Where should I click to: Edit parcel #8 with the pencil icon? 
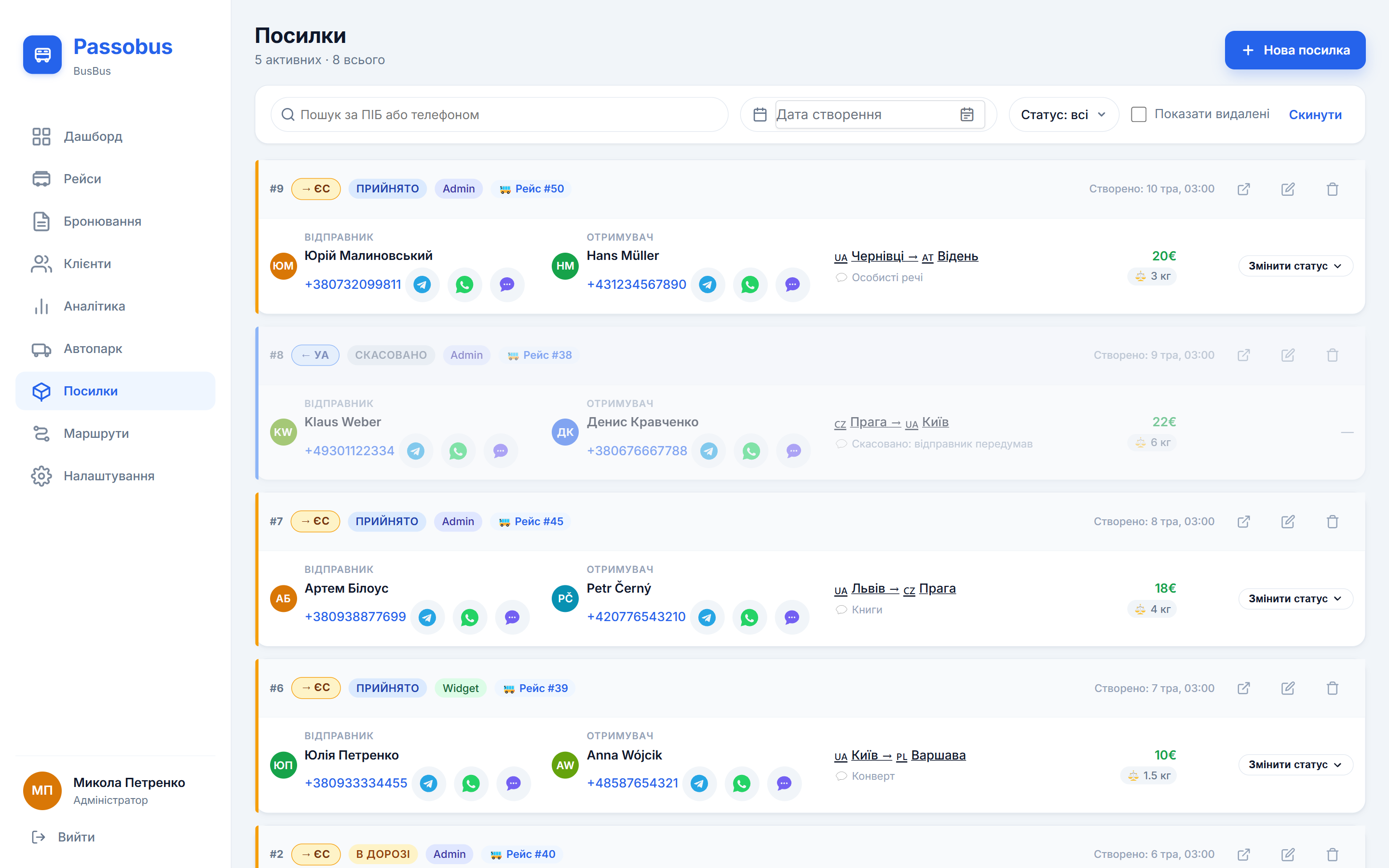[x=1288, y=355]
